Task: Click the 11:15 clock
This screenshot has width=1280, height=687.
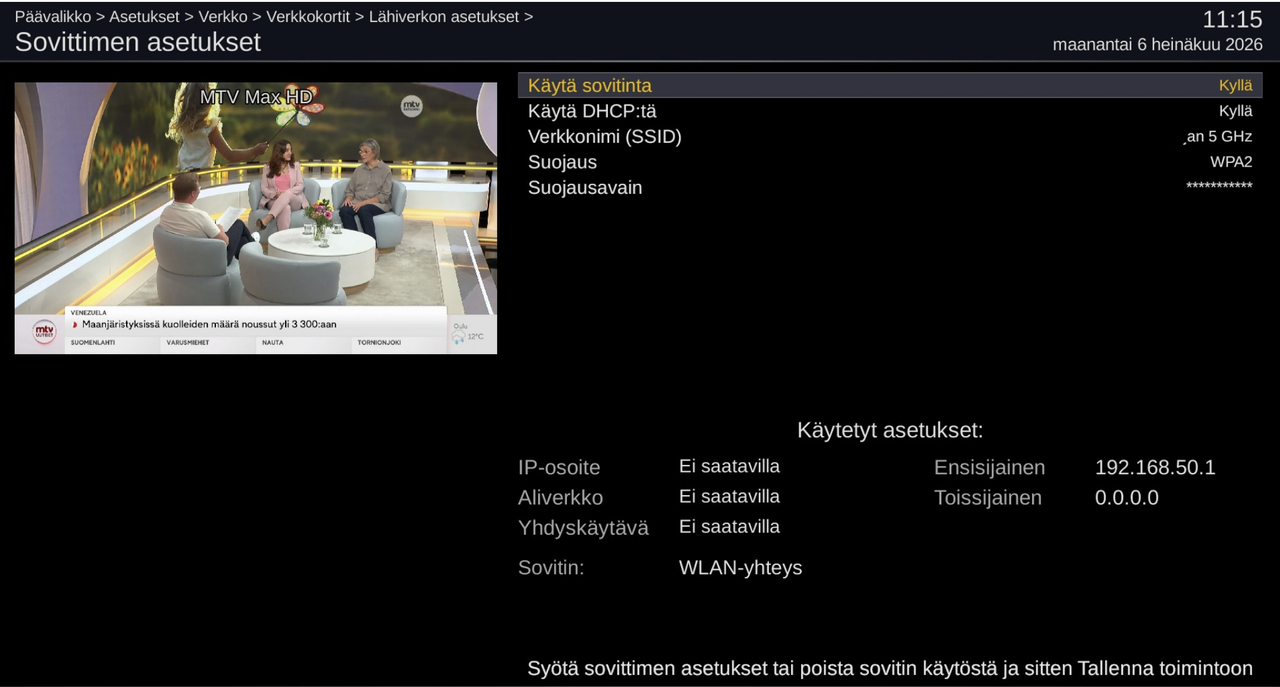Action: pos(1232,19)
